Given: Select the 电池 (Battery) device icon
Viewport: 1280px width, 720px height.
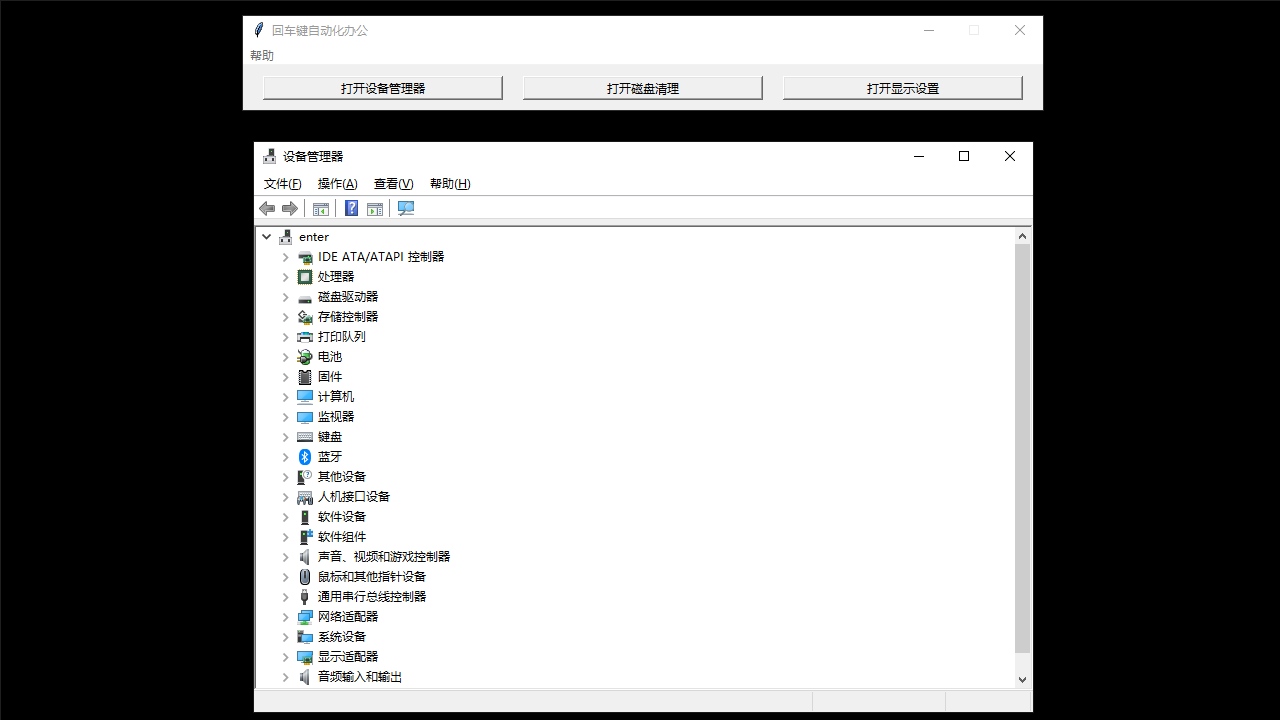Looking at the screenshot, I should (304, 356).
